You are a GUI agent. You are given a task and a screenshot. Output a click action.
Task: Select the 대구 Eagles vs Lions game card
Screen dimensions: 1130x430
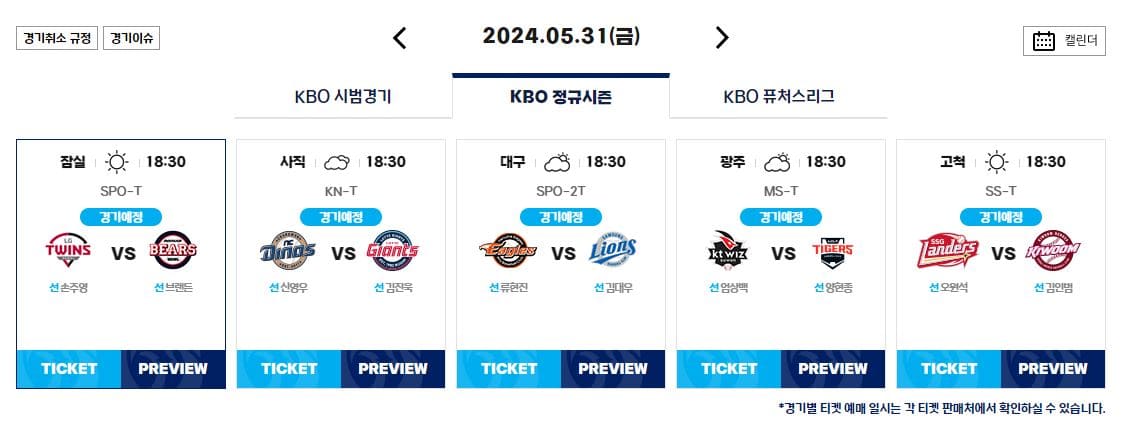click(x=561, y=264)
